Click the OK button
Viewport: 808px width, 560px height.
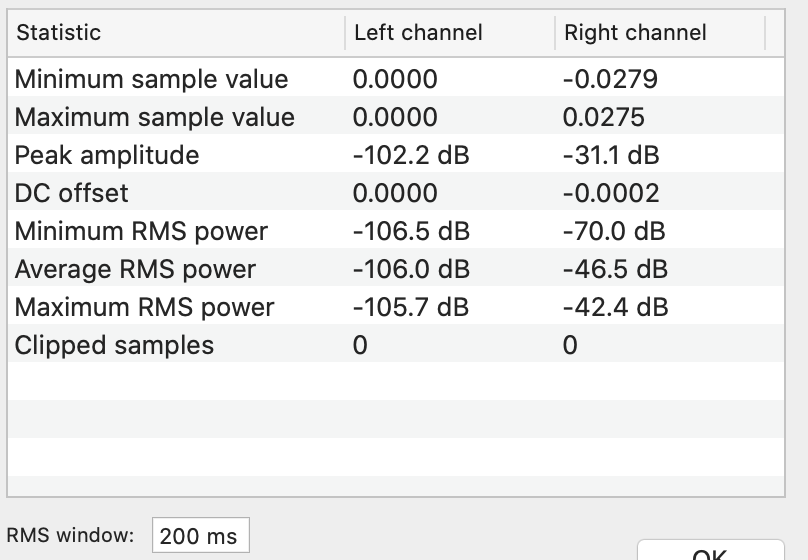click(x=711, y=551)
